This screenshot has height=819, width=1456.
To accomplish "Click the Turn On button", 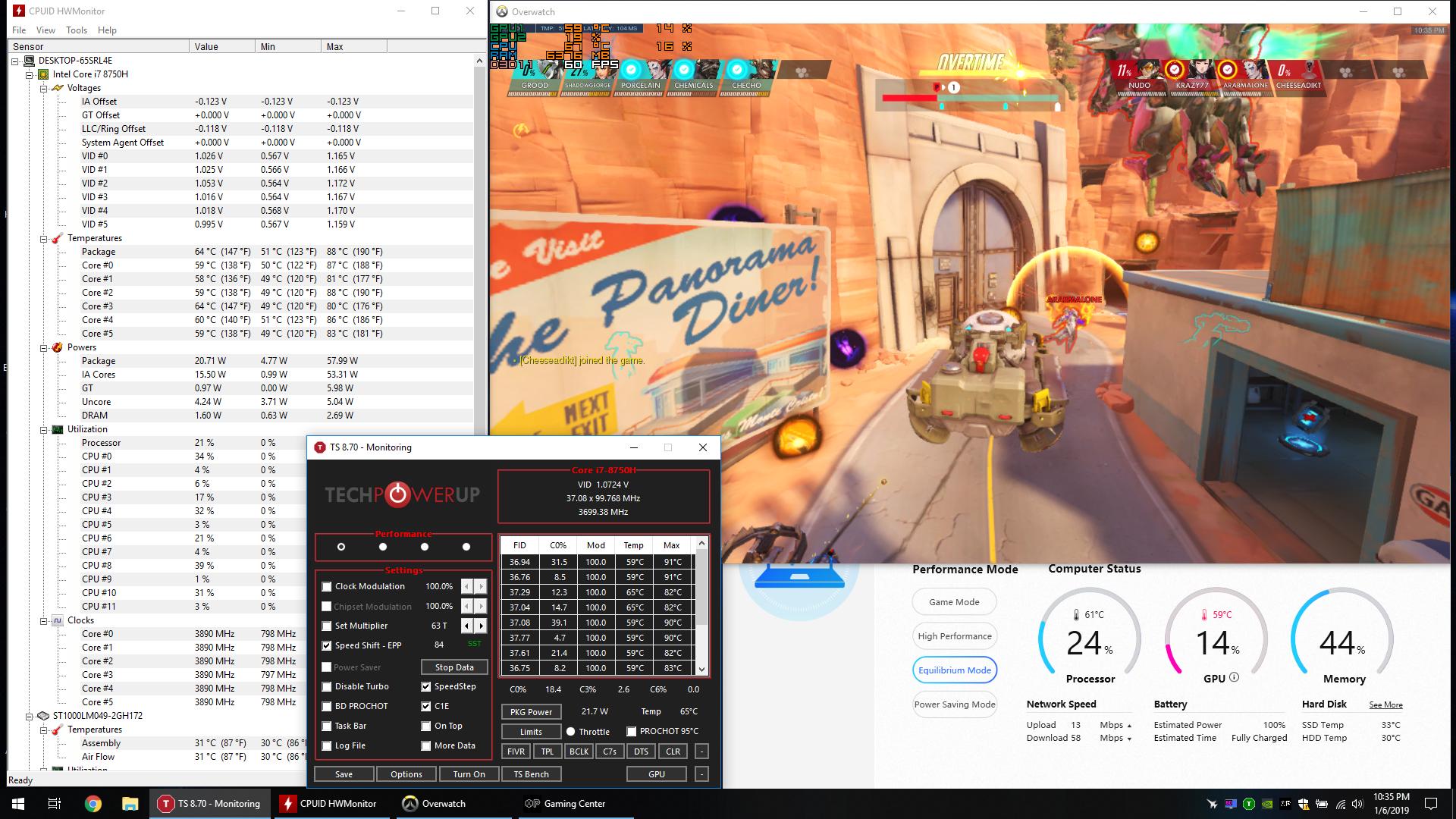I will pos(469,774).
